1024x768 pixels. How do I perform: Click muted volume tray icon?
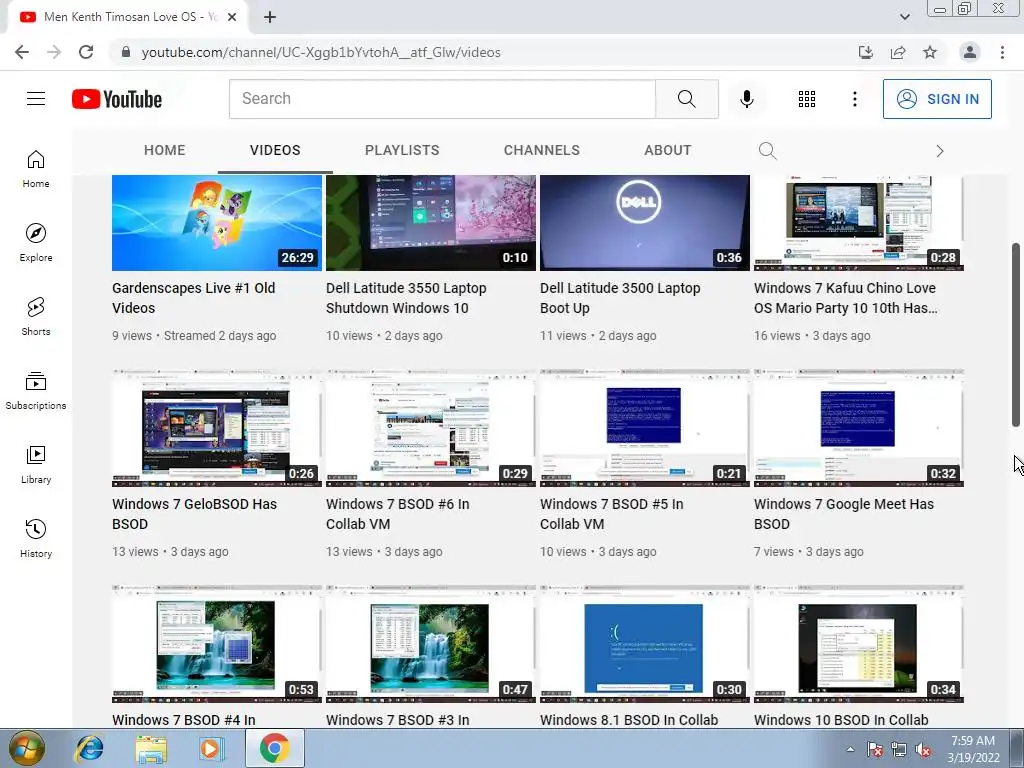coord(923,750)
